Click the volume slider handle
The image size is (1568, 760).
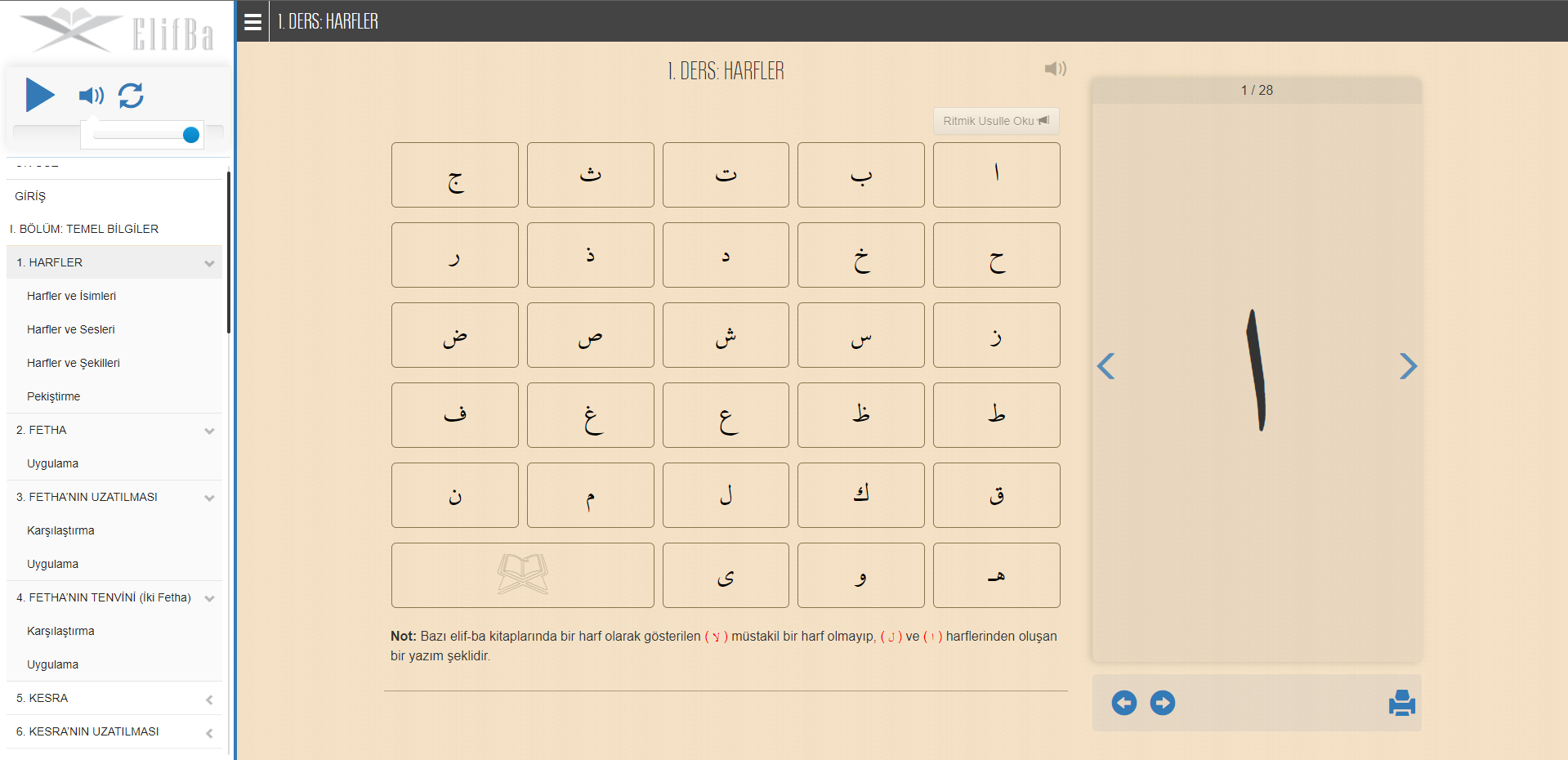click(x=191, y=135)
